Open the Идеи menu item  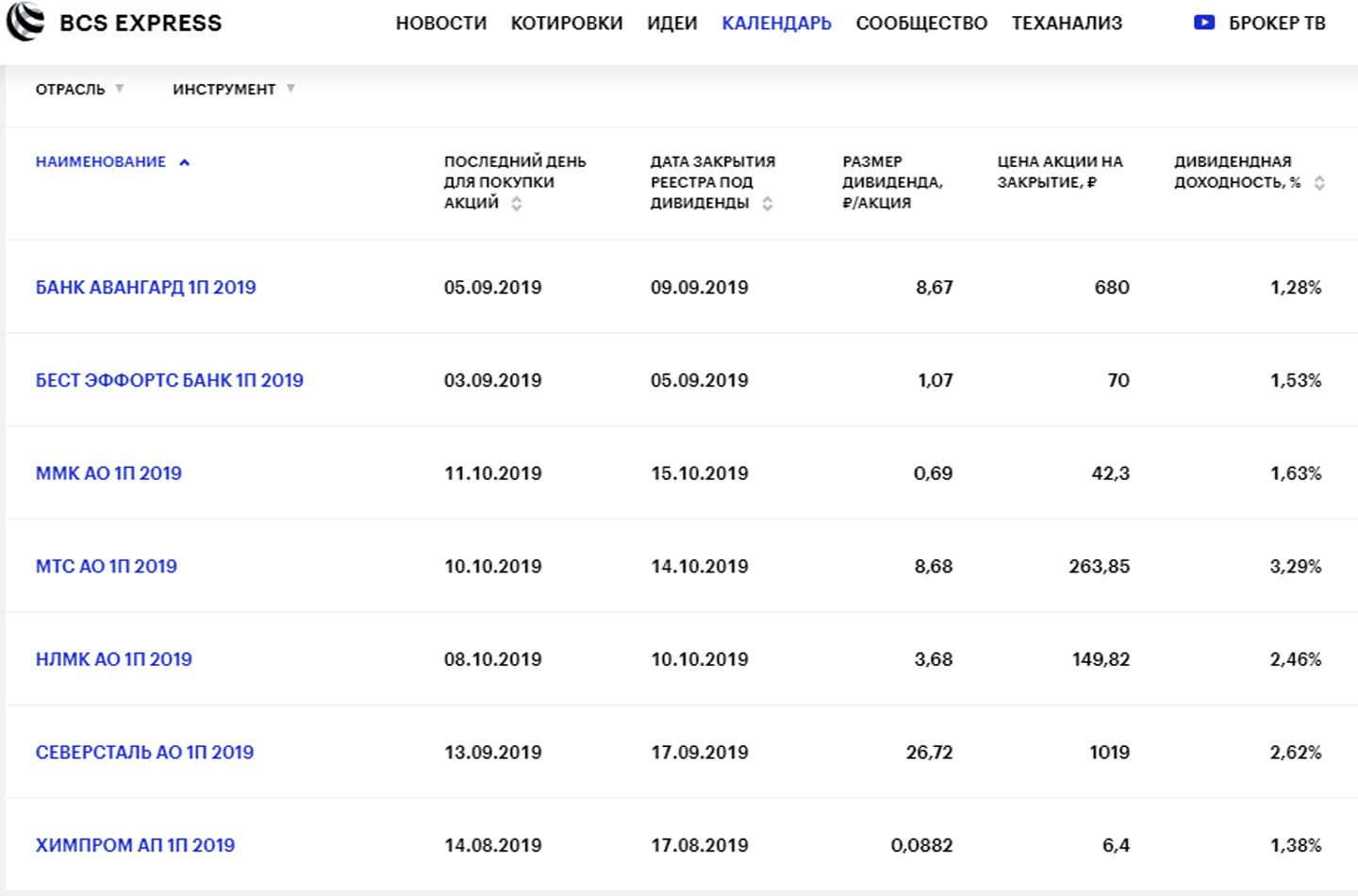(672, 23)
